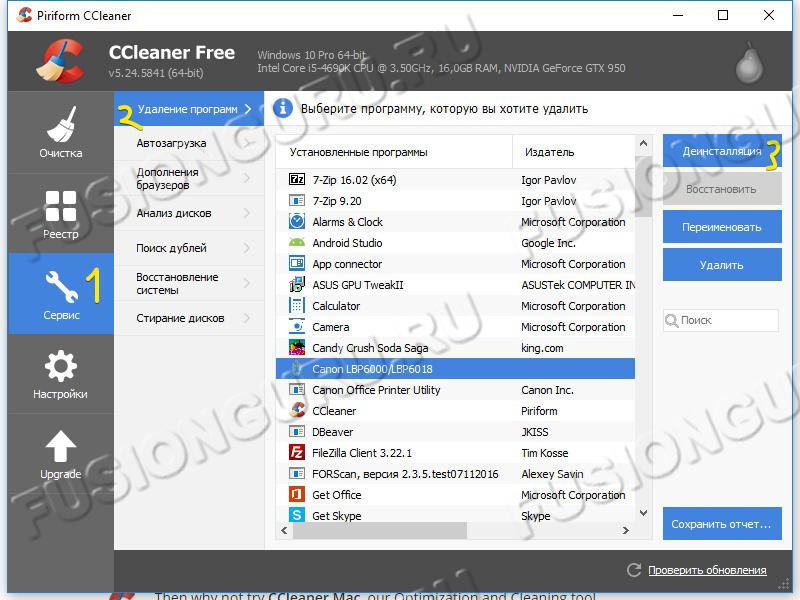
Task: Open the Стирание дисков tab
Action: (x=189, y=318)
